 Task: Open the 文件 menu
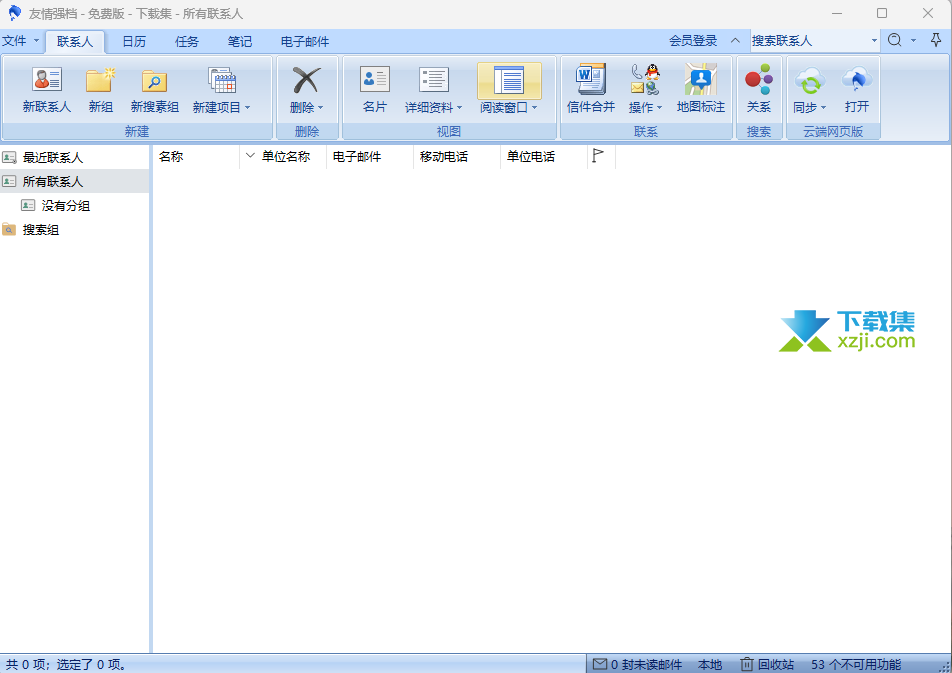tap(20, 41)
